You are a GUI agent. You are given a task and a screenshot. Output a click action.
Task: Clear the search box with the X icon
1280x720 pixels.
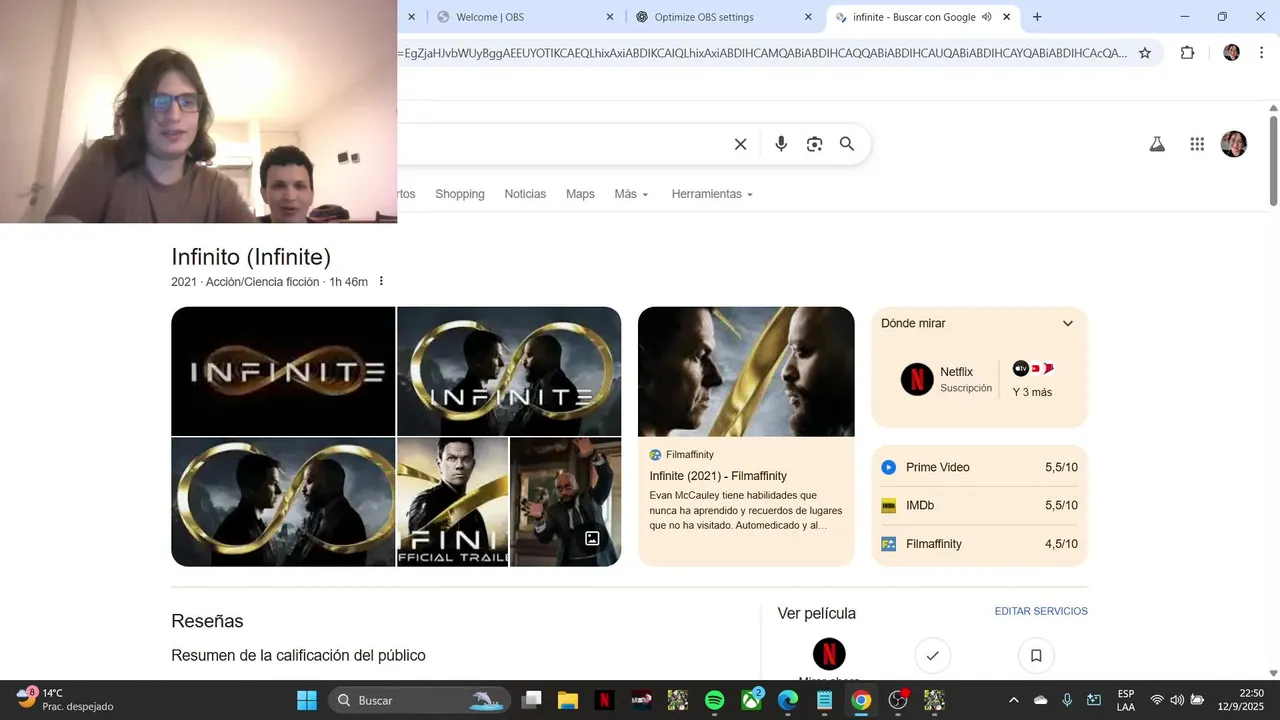(x=740, y=144)
